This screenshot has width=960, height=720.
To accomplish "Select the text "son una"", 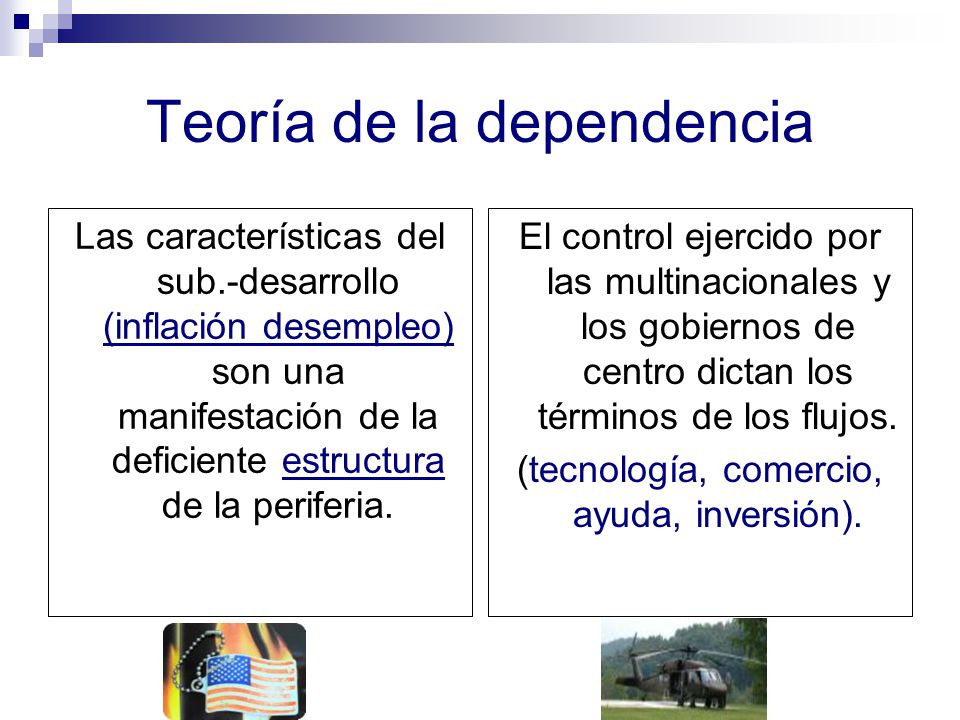I will 278,372.
